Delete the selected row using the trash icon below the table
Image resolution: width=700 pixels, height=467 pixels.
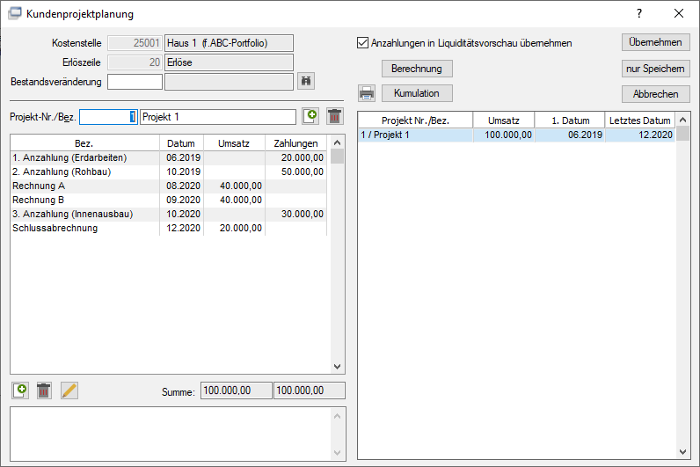44,391
